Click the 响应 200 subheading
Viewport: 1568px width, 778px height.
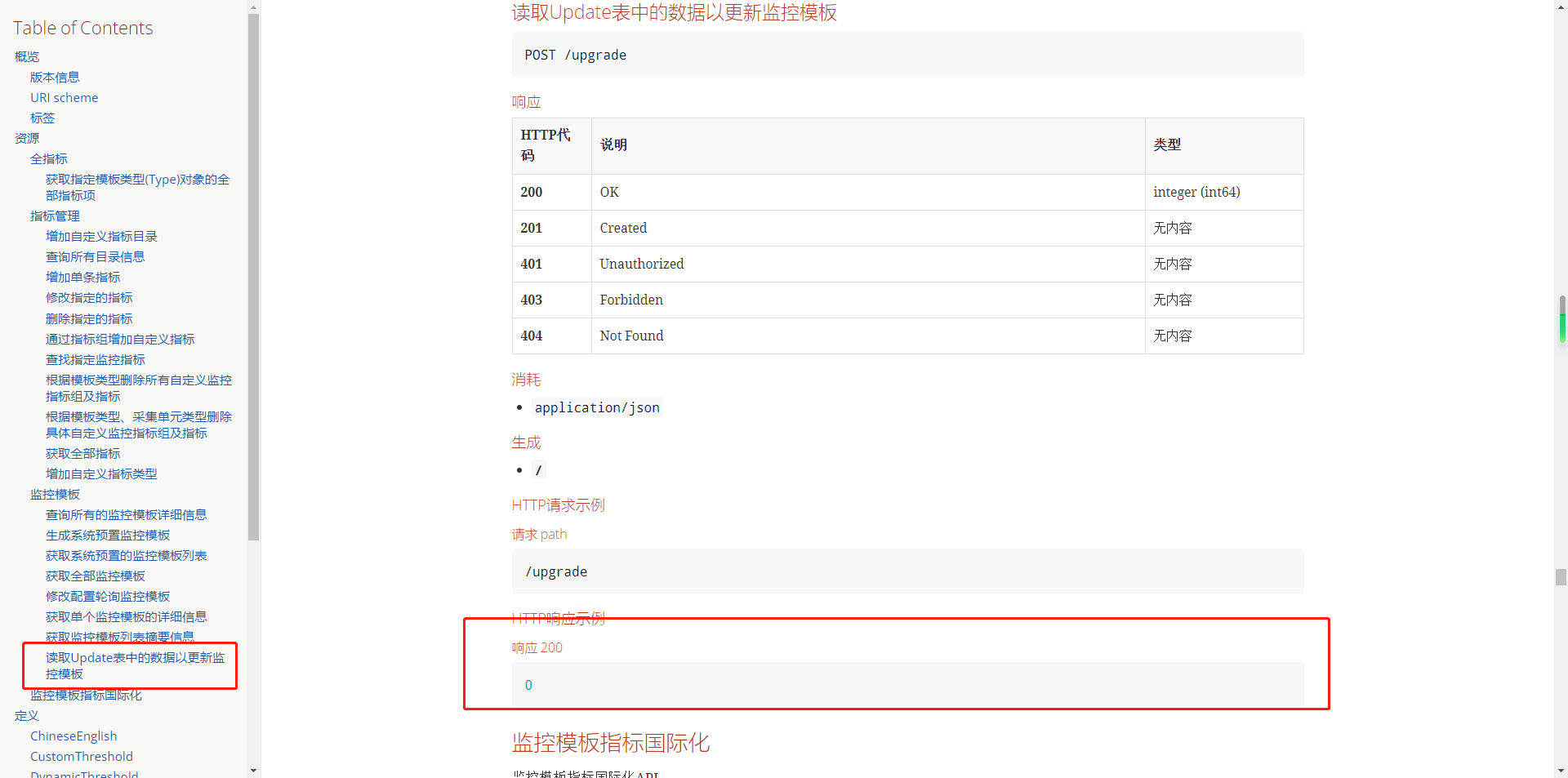(x=537, y=647)
